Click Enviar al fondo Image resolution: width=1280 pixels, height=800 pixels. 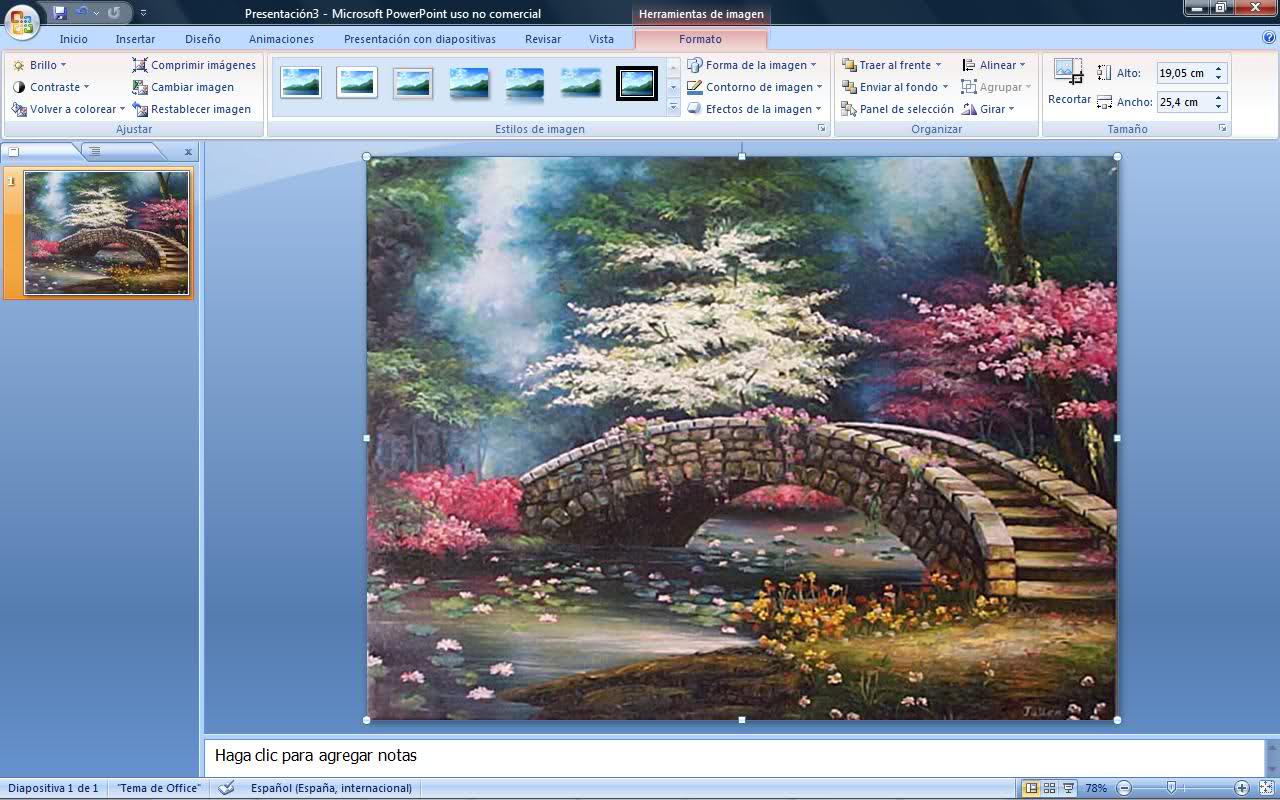(x=895, y=87)
